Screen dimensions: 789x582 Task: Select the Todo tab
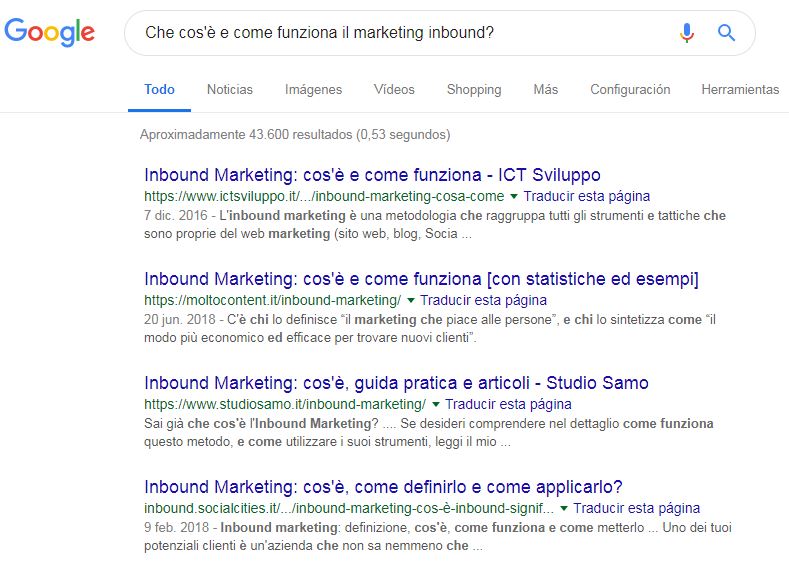[x=159, y=90]
